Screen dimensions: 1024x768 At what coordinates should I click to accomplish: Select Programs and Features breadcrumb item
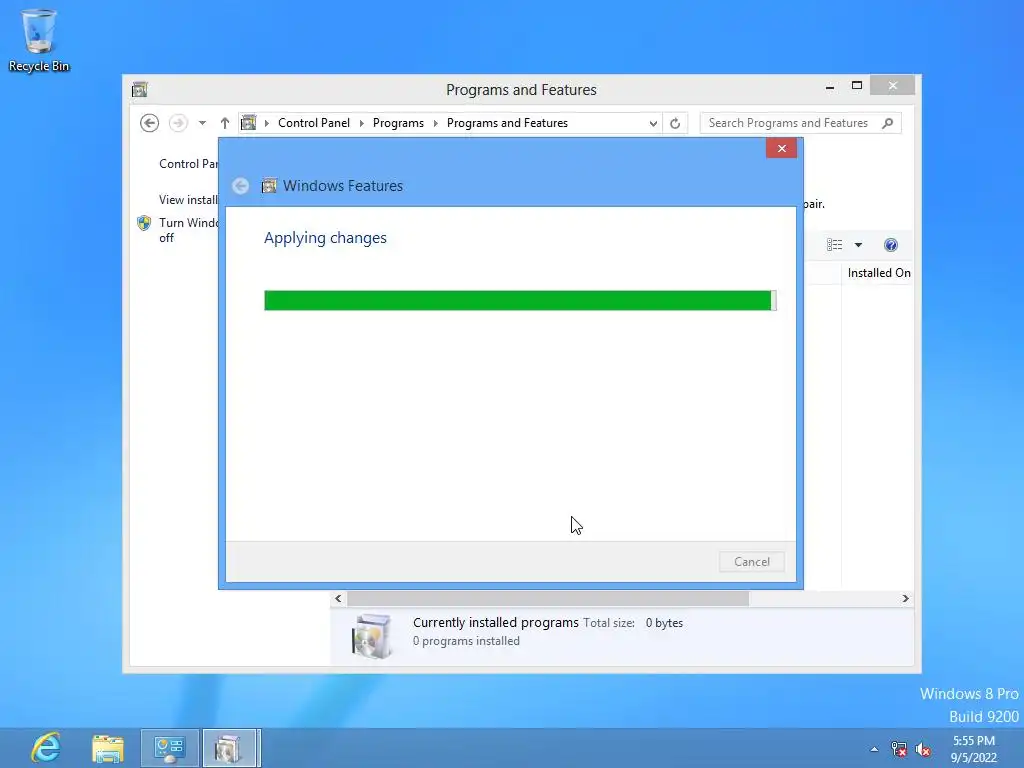click(x=507, y=123)
